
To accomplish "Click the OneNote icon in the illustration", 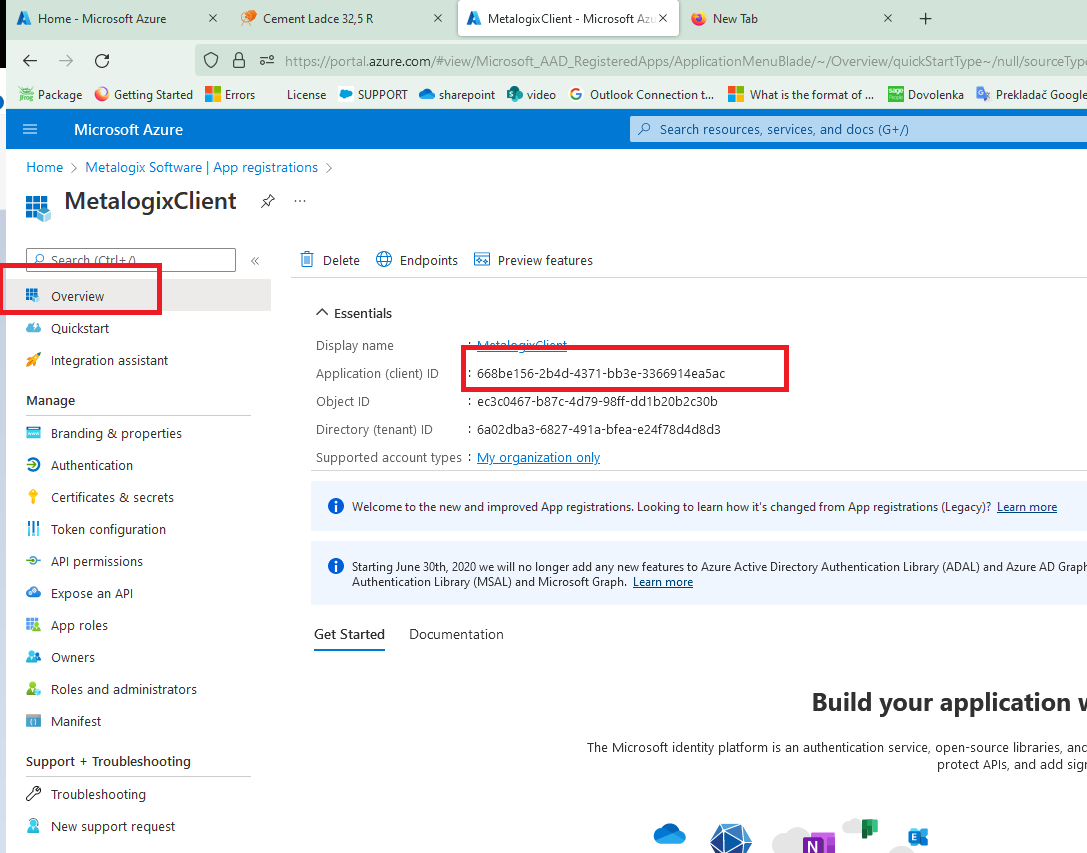I will click(818, 843).
